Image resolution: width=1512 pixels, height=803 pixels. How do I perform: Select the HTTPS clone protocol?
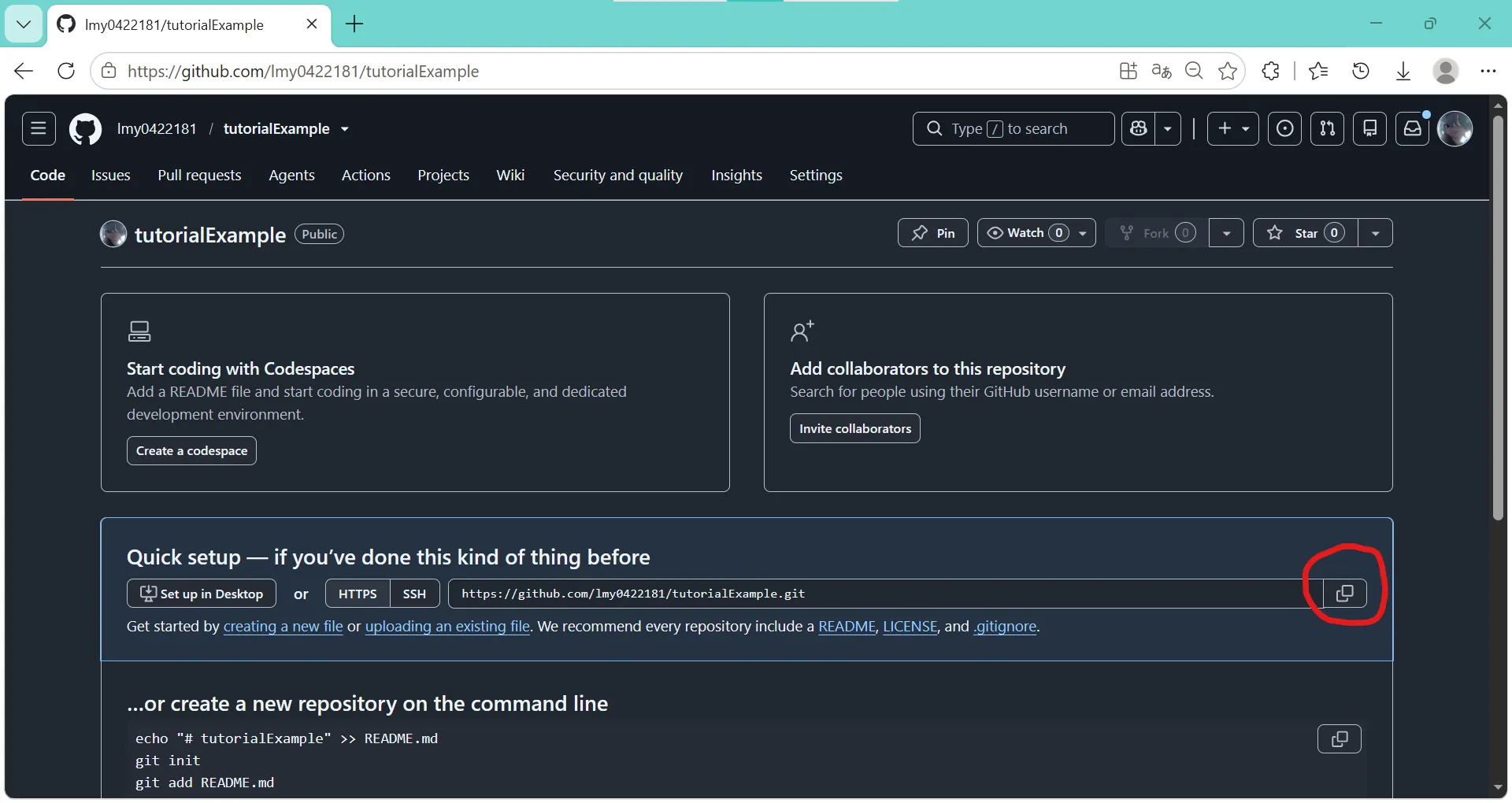point(358,594)
